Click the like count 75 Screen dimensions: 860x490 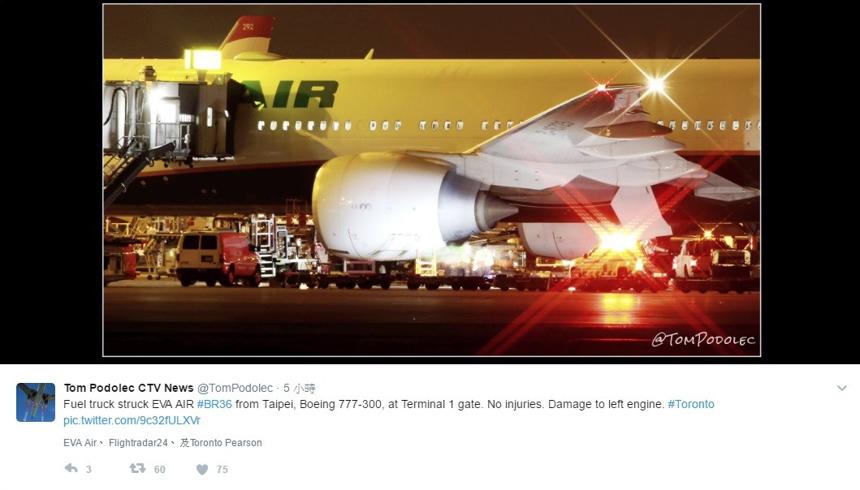point(222,469)
